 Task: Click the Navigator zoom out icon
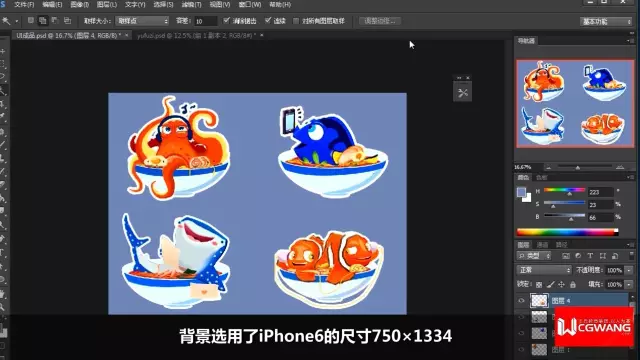click(x=548, y=167)
